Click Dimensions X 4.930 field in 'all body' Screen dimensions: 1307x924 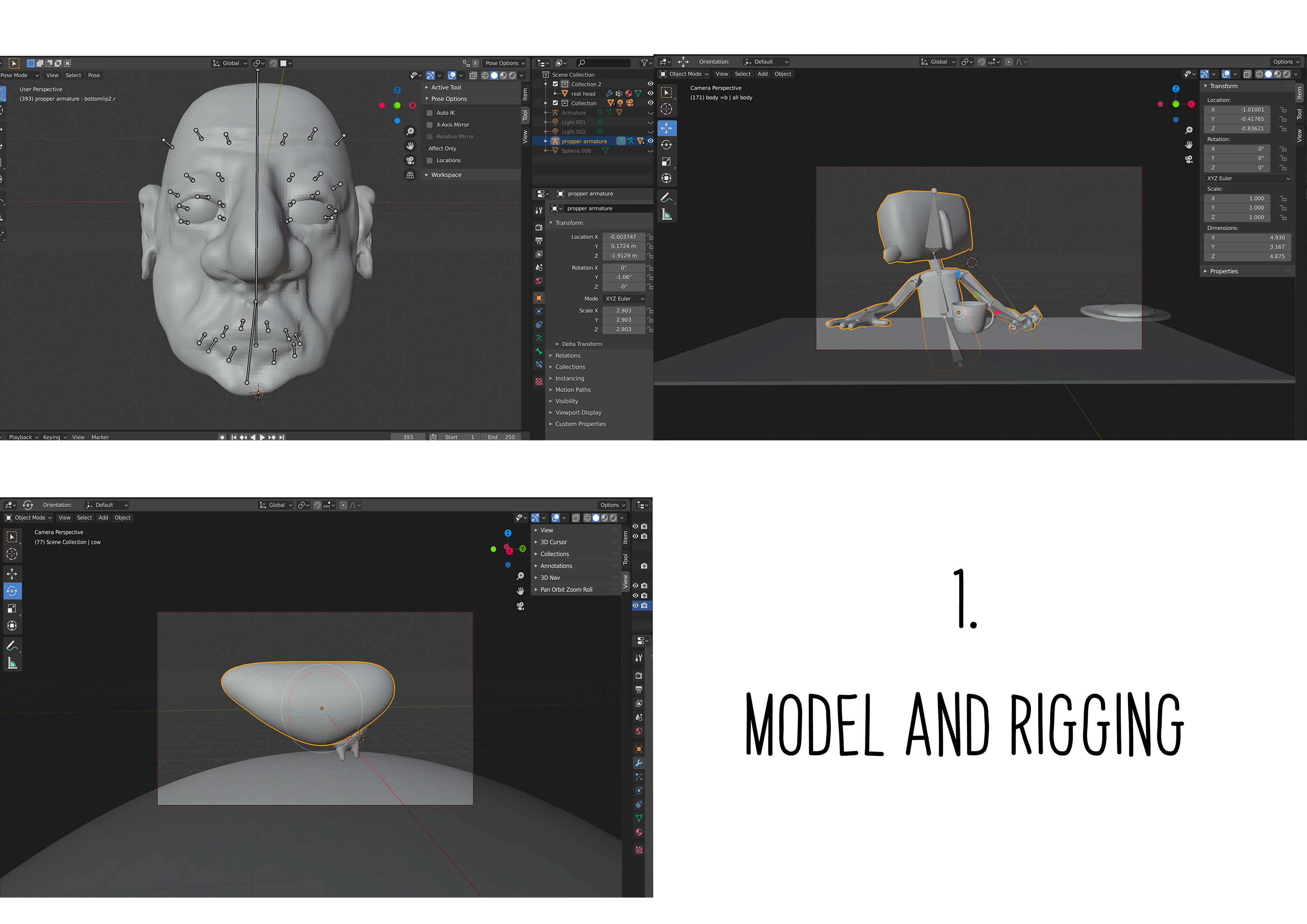[1247, 238]
